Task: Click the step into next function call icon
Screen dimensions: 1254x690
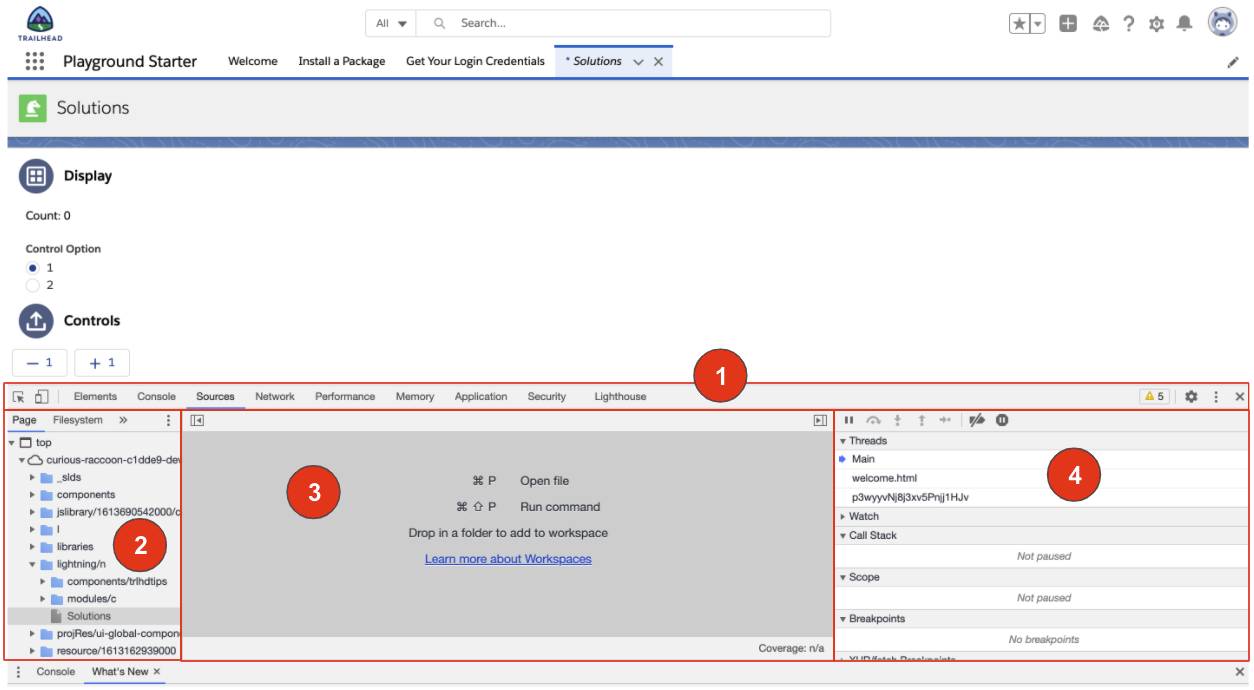Action: click(x=897, y=420)
